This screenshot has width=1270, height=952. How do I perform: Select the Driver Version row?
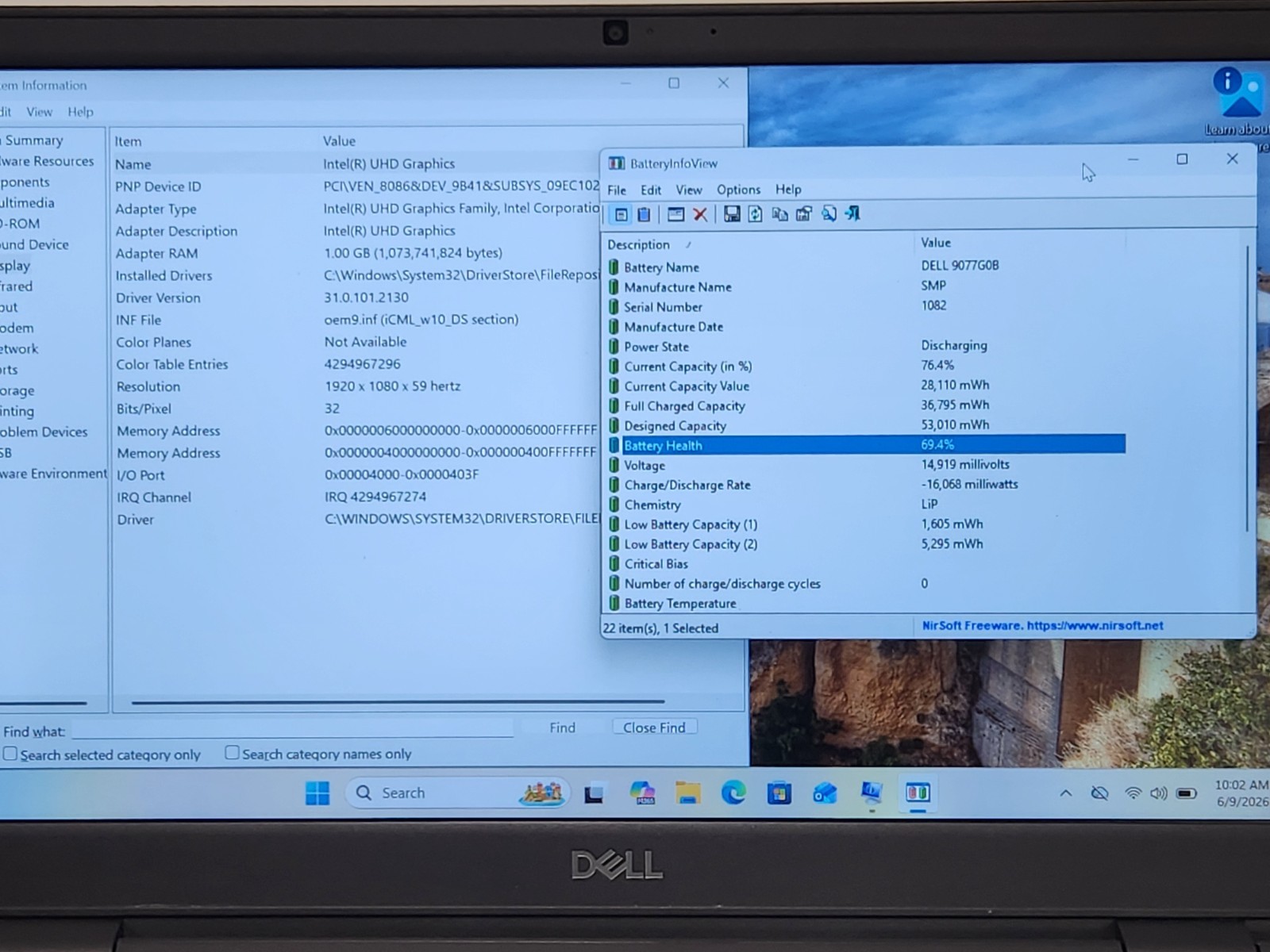tap(357, 297)
